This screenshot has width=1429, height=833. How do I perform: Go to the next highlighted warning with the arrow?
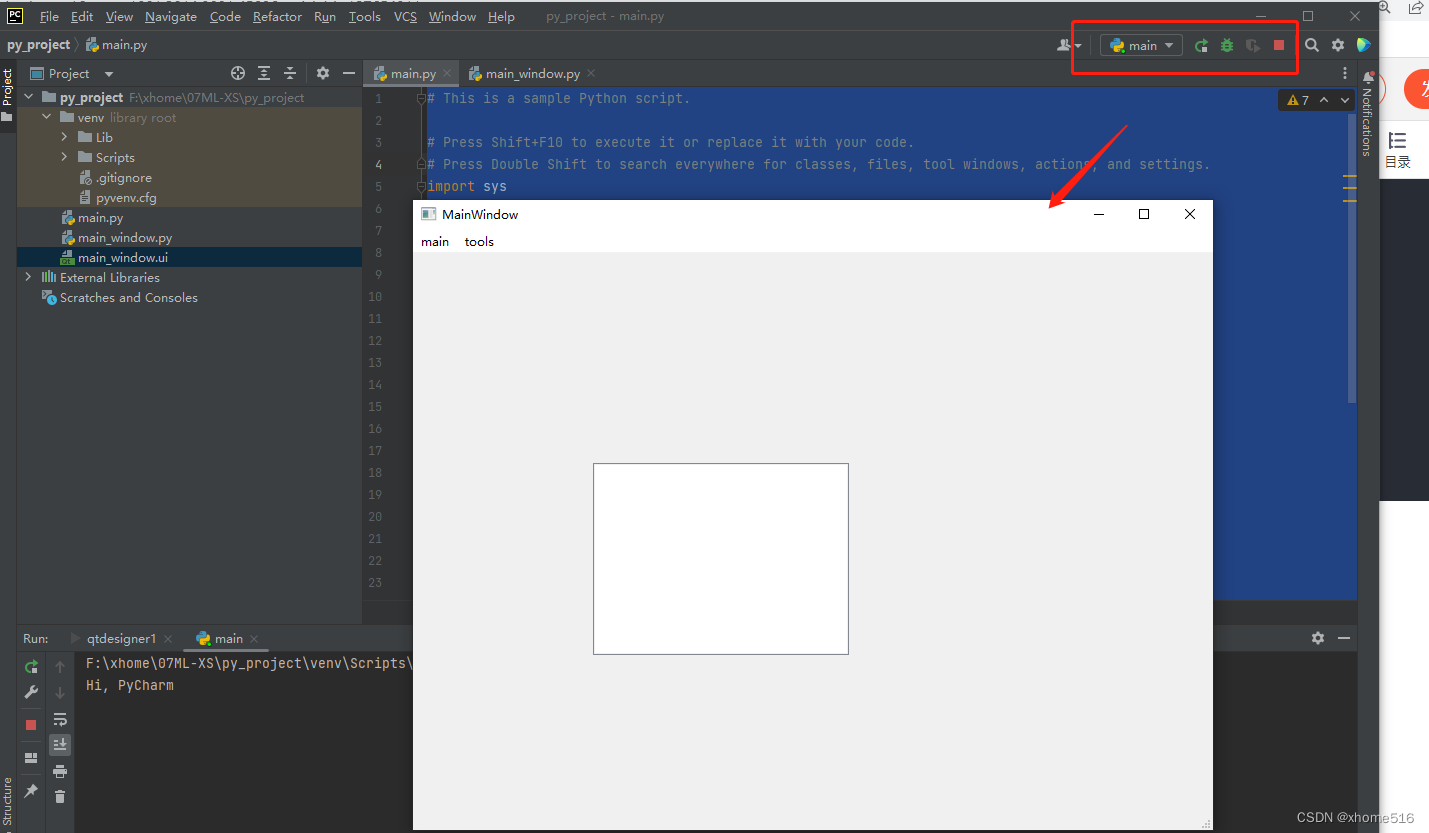pyautogui.click(x=1345, y=100)
